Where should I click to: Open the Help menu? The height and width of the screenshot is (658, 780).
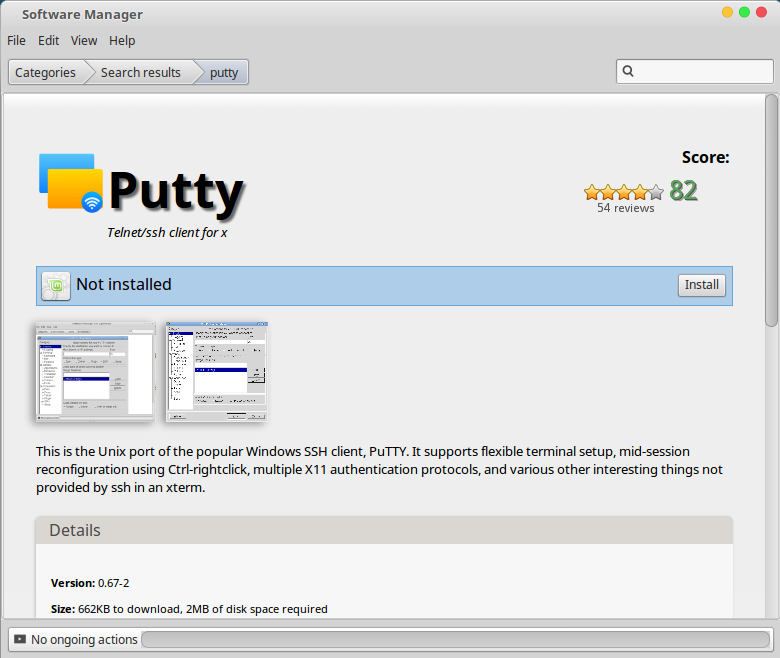click(x=122, y=40)
